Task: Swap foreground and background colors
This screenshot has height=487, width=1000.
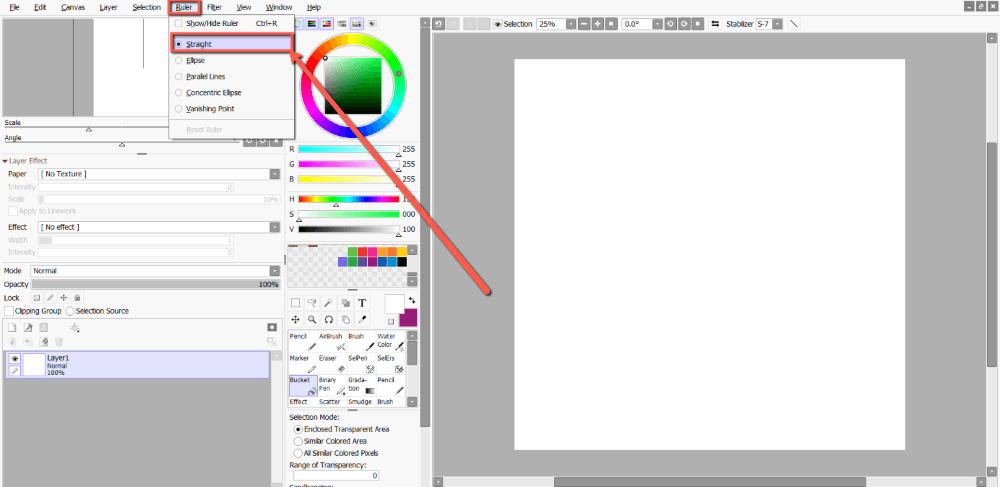Action: click(x=412, y=300)
